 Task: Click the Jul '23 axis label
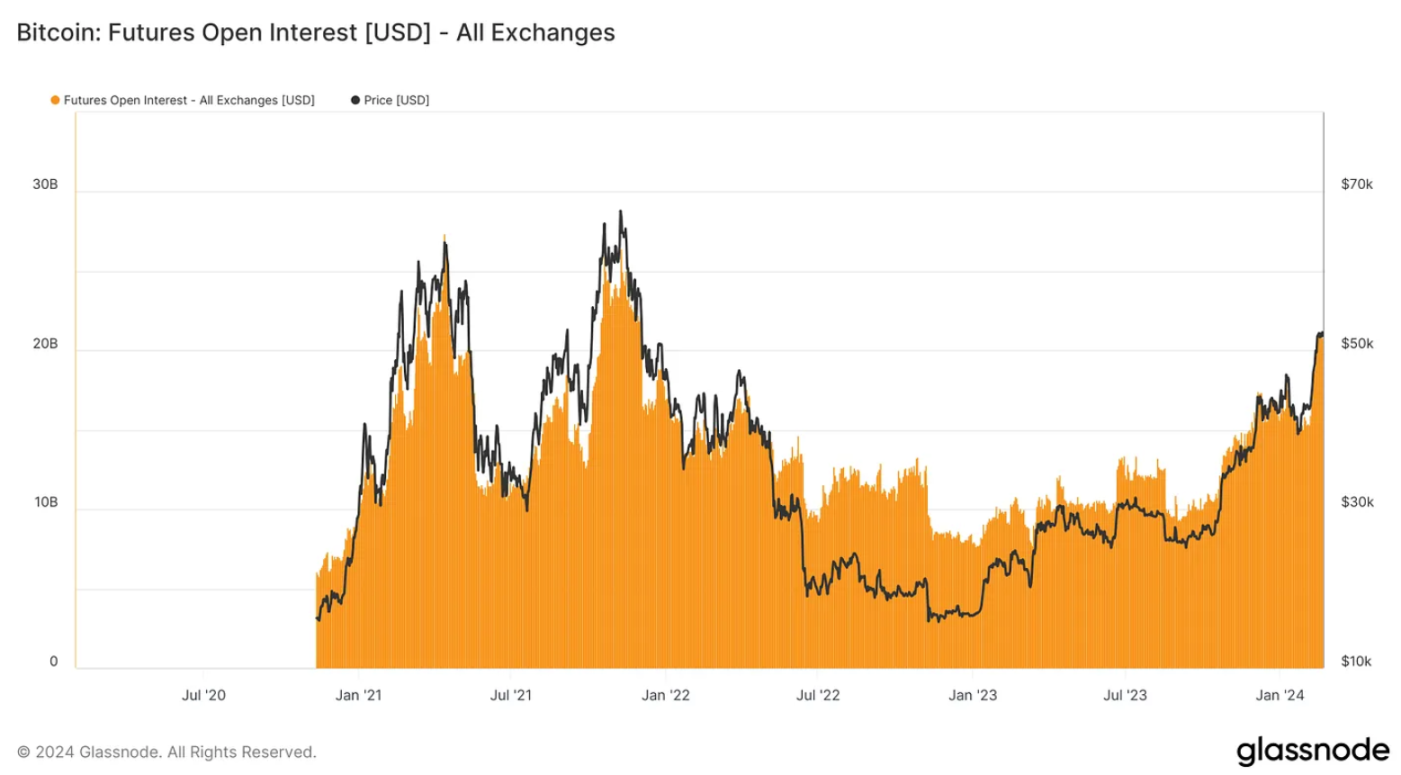point(1126,695)
